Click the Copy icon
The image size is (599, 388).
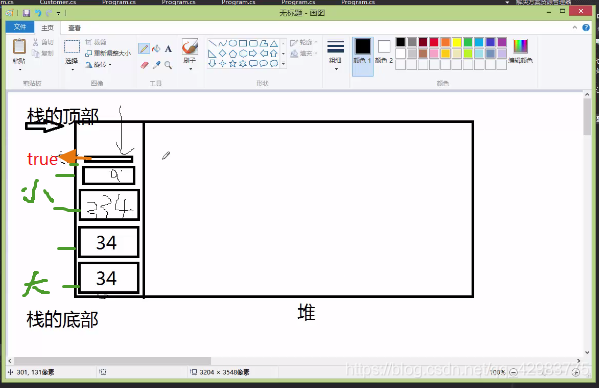tap(36, 53)
